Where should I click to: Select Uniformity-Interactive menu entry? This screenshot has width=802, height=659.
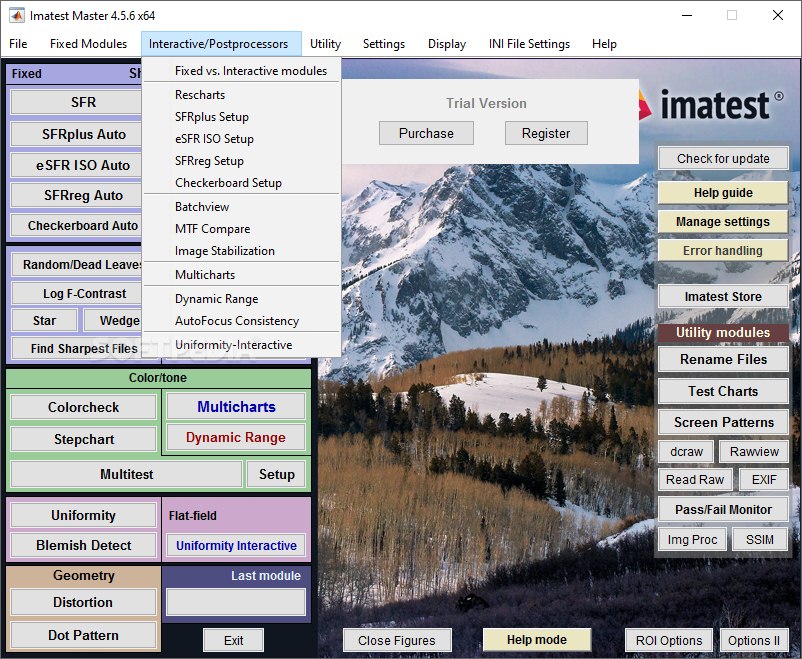[x=241, y=345]
